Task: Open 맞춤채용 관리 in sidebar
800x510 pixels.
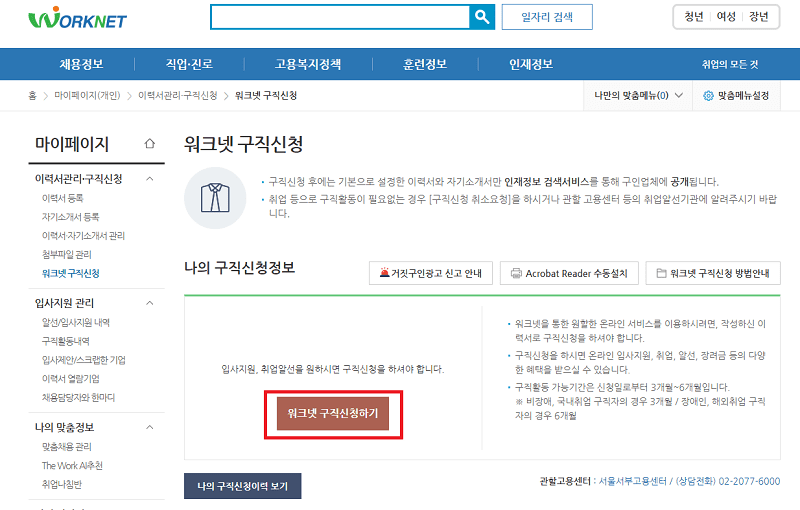Action: point(66,447)
